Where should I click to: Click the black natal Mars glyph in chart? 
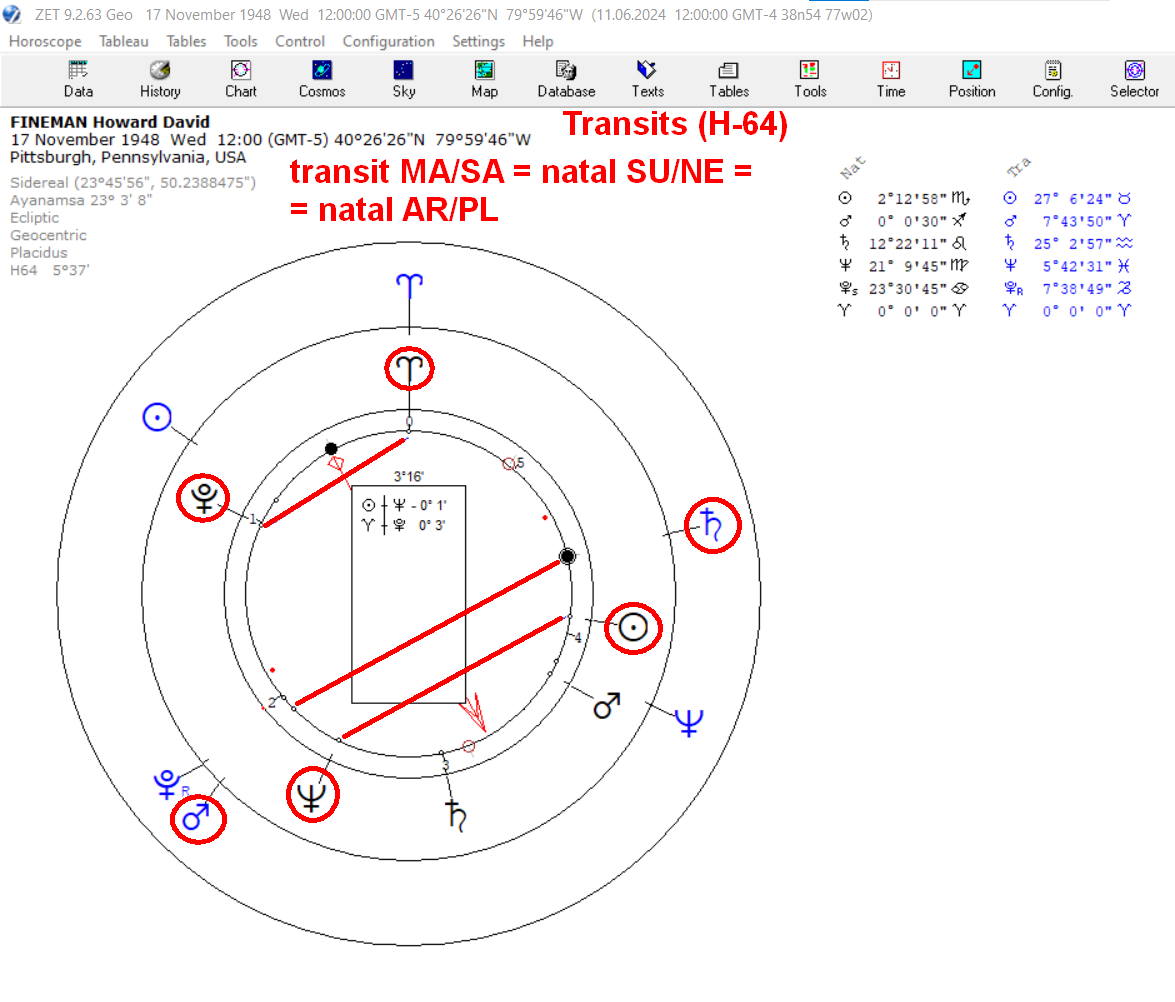click(606, 705)
